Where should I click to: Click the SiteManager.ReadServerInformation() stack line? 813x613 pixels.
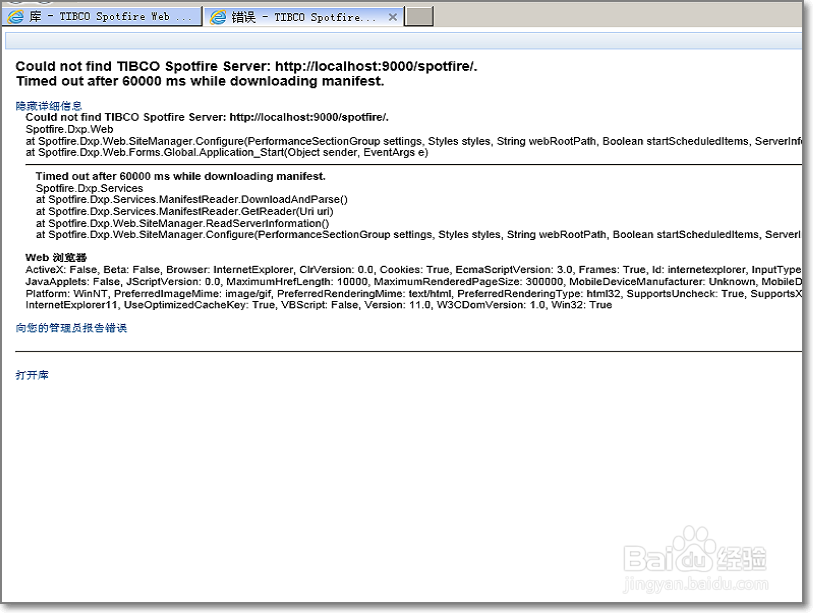point(183,224)
